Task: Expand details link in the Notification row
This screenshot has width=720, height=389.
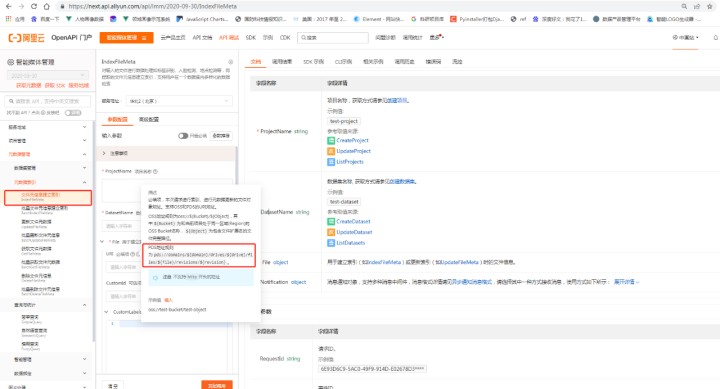Action: 626,282
